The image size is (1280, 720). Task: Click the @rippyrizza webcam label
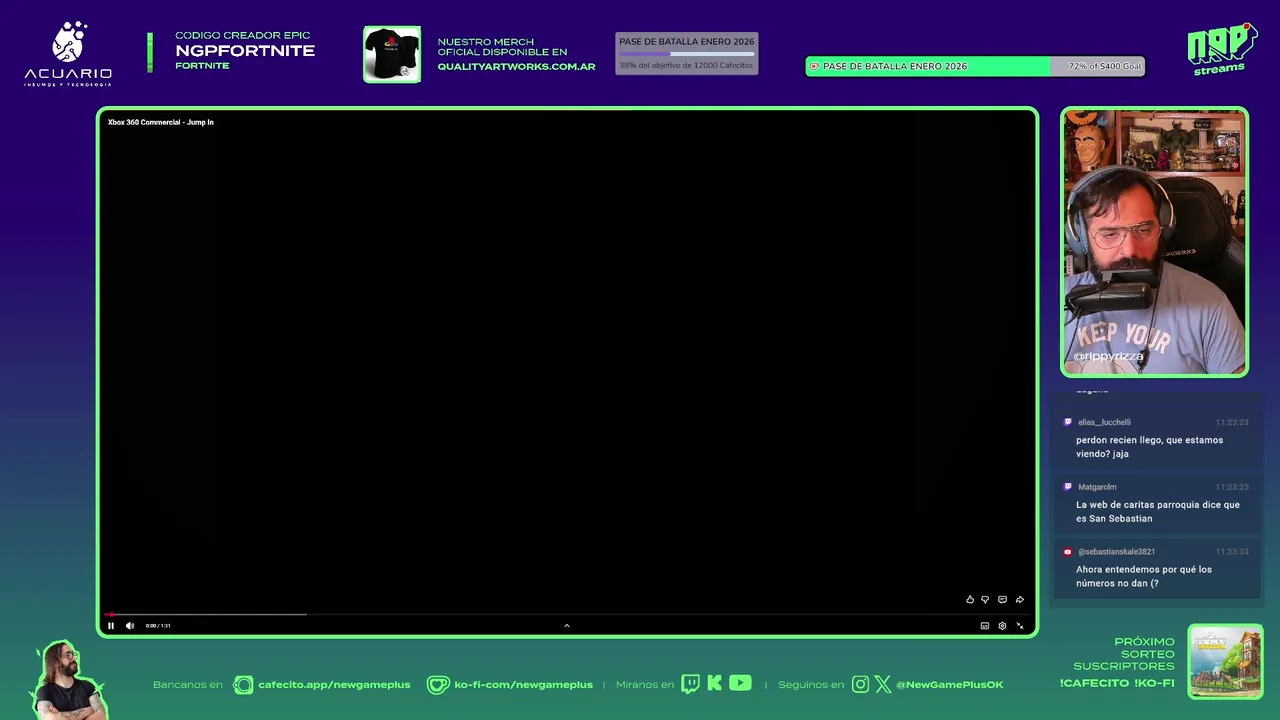pos(1108,356)
